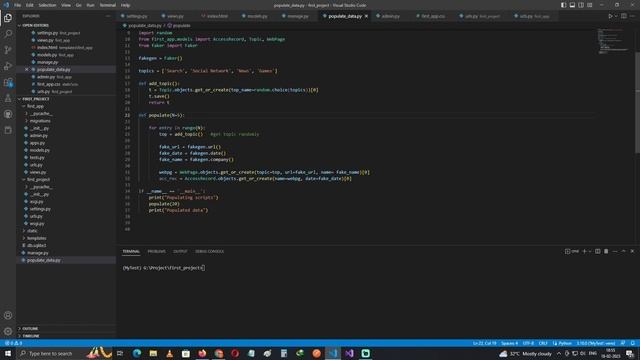Switch to the settings.py editor tab
640x360 pixels.
click(x=137, y=16)
